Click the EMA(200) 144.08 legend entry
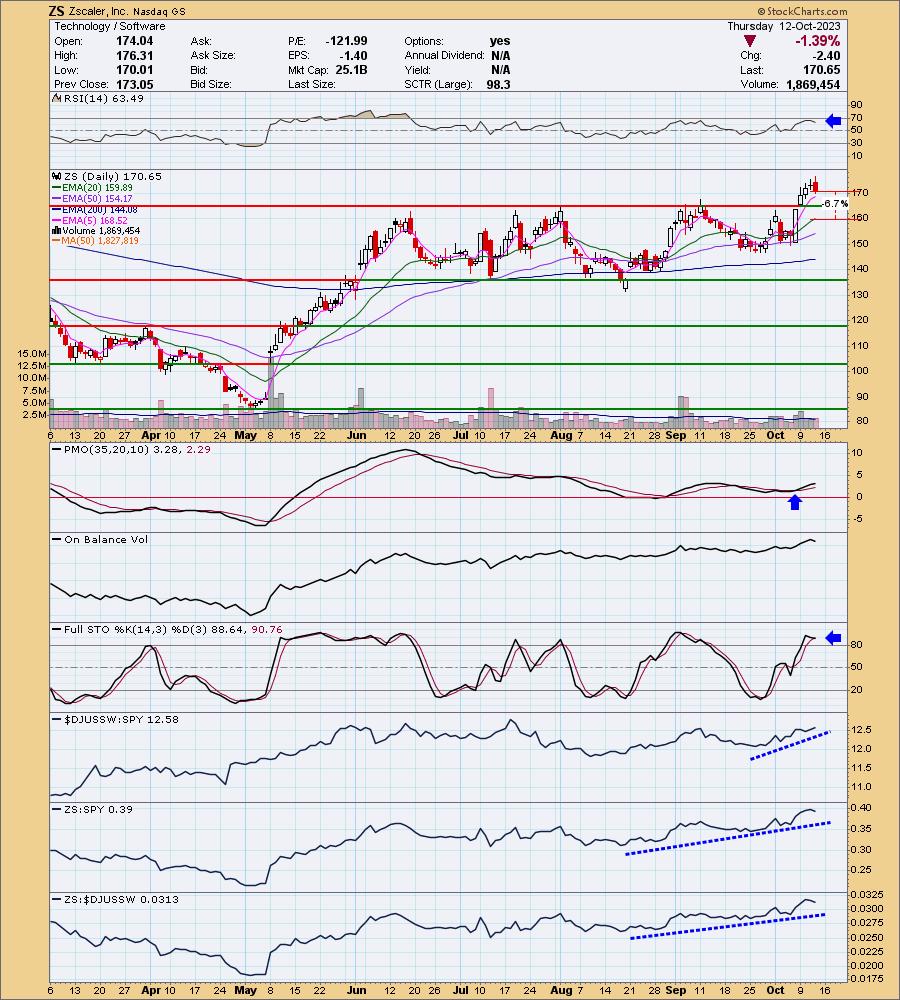900x1000 pixels. [100, 209]
